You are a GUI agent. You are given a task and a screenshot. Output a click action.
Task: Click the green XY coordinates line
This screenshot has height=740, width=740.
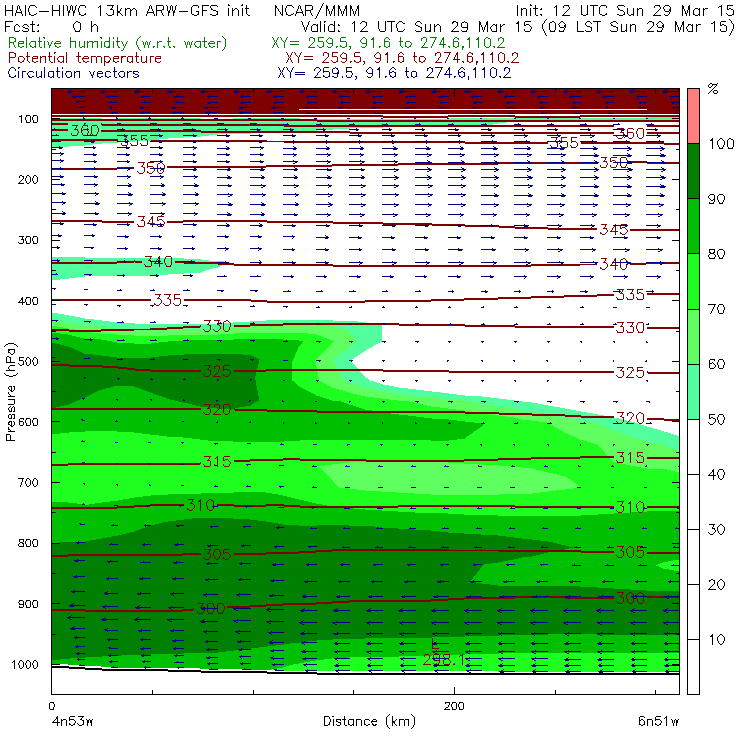point(388,43)
